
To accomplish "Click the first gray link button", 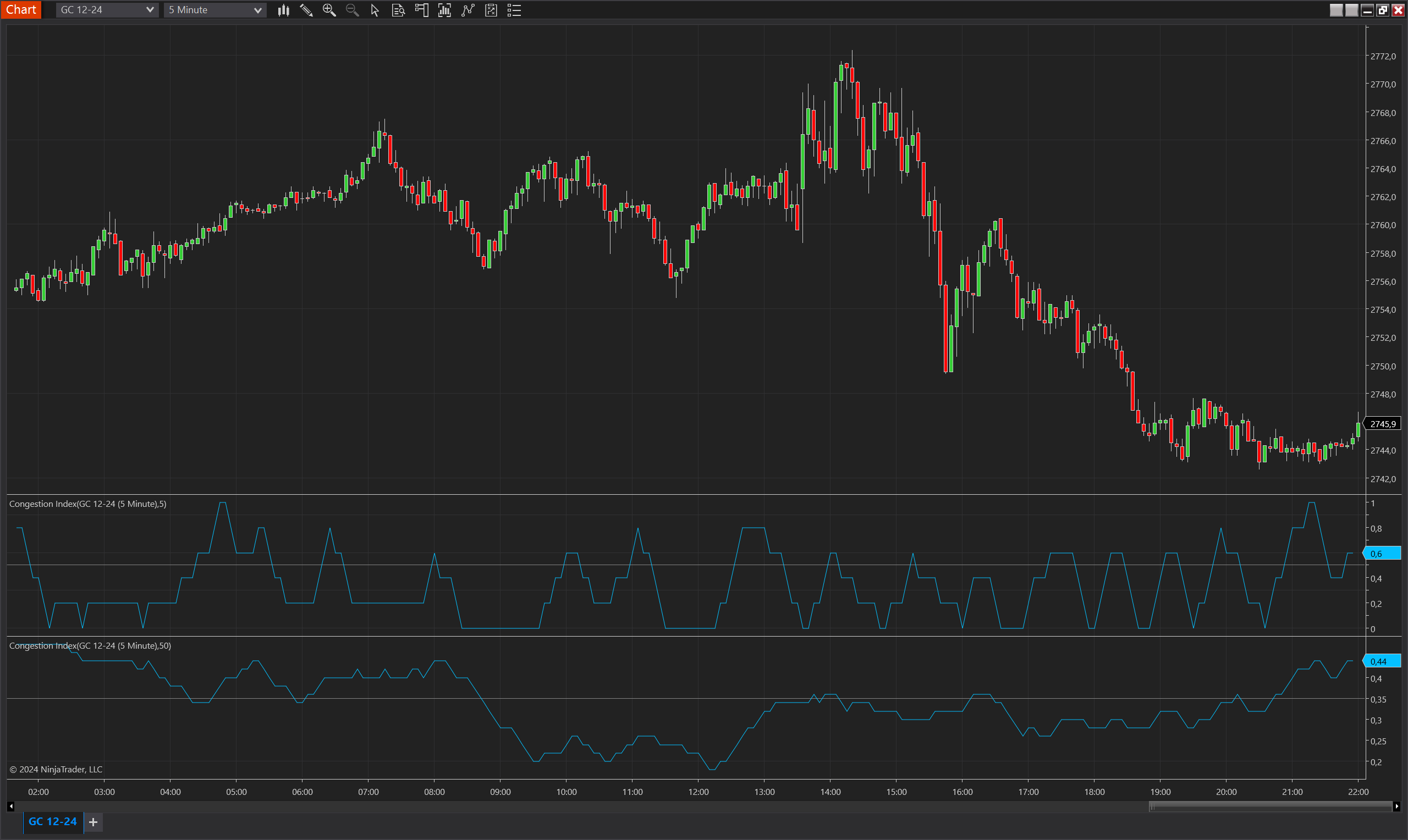I will tap(1336, 10).
